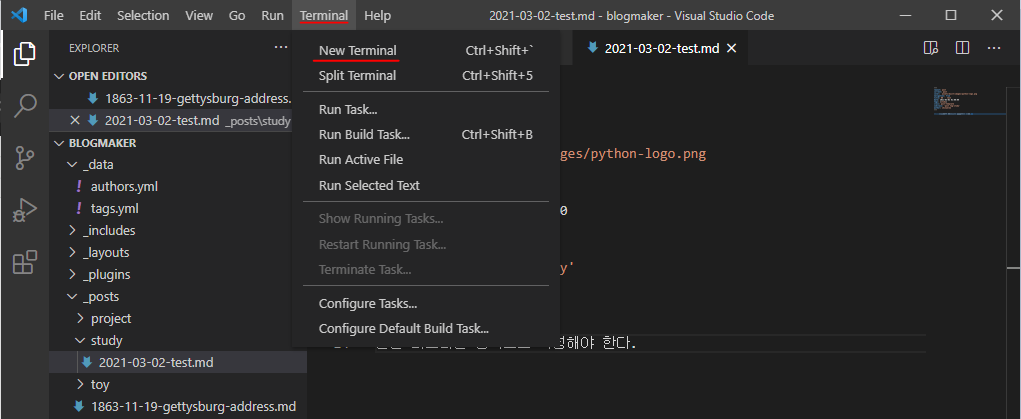Close 2021-03-02-test.md in Open Editors list
Screen dimensions: 1021x419
point(75,120)
